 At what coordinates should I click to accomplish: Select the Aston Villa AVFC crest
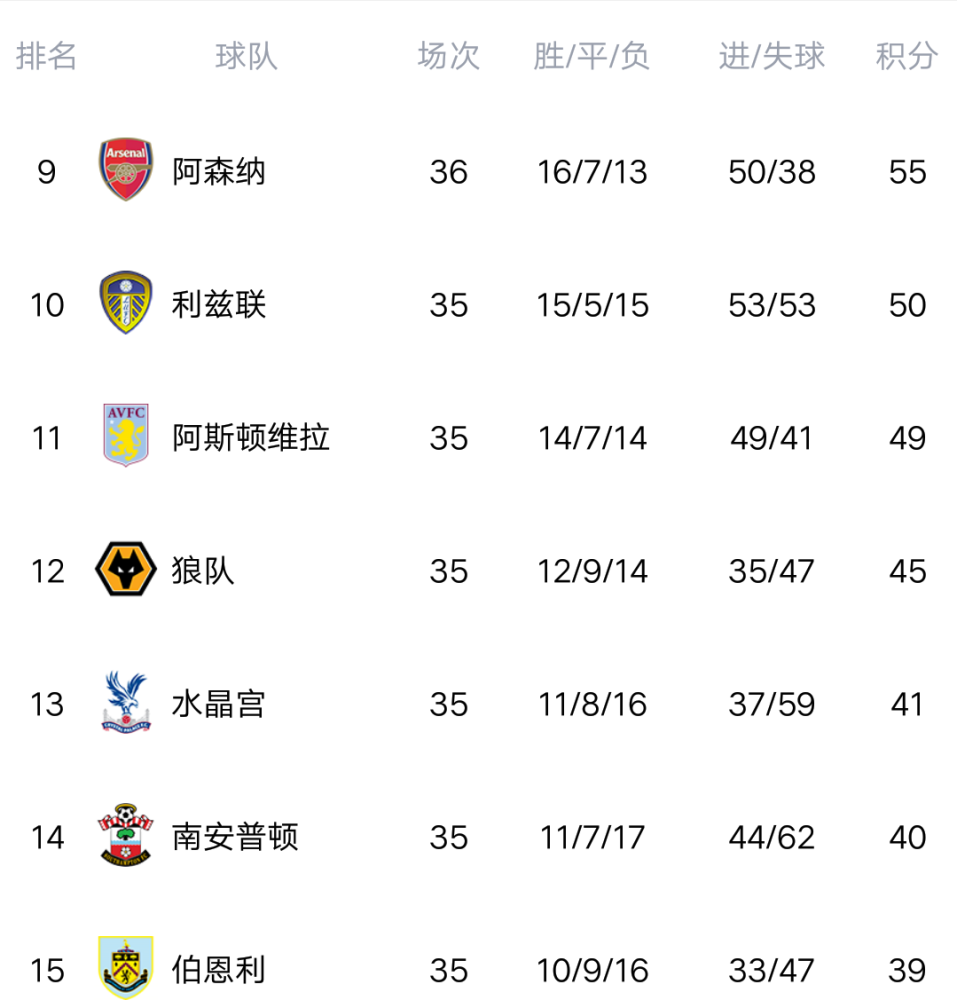[x=126, y=435]
